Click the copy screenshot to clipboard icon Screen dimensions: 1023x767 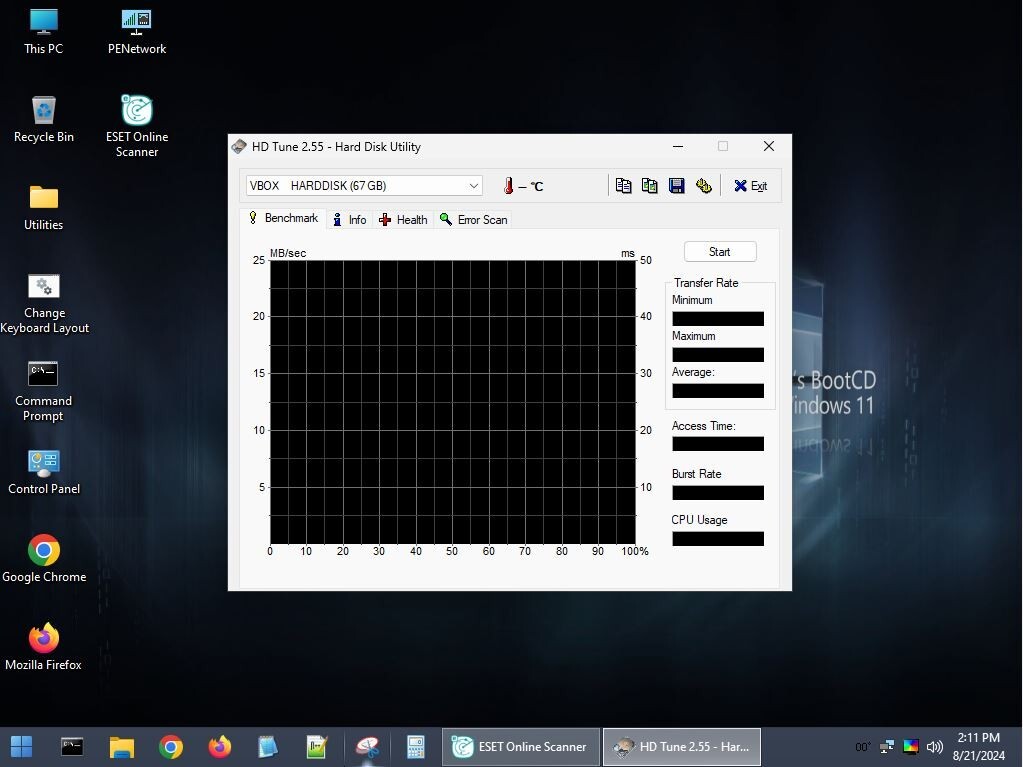(x=649, y=186)
